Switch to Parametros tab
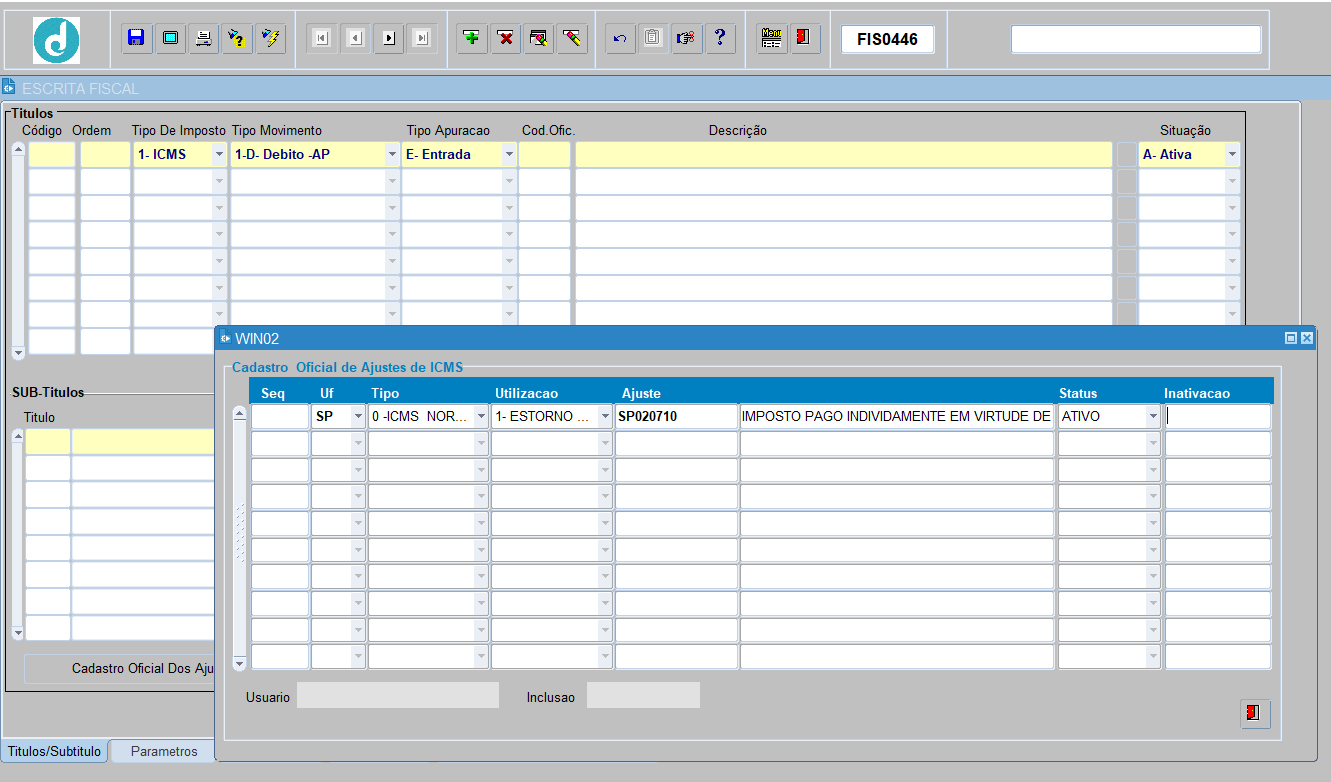This screenshot has width=1331, height=782. coord(164,751)
